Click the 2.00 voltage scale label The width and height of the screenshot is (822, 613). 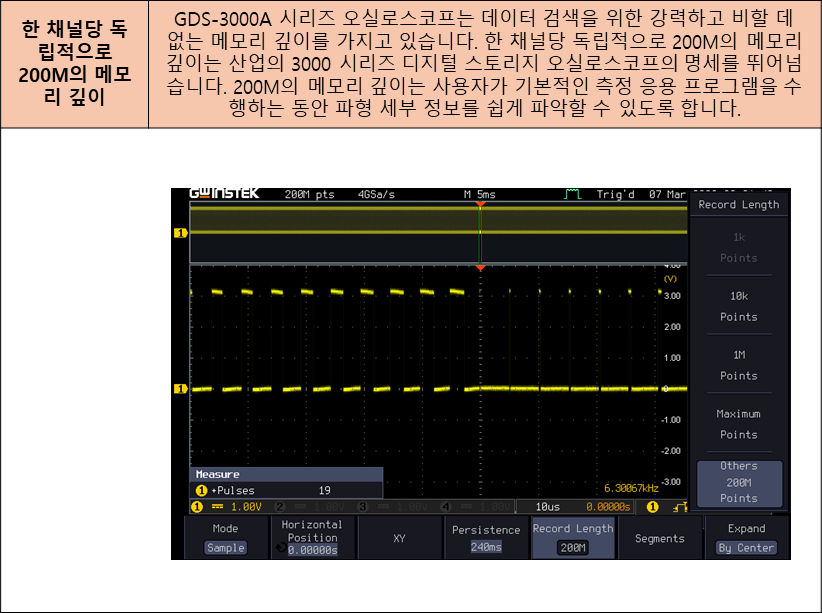(x=672, y=327)
